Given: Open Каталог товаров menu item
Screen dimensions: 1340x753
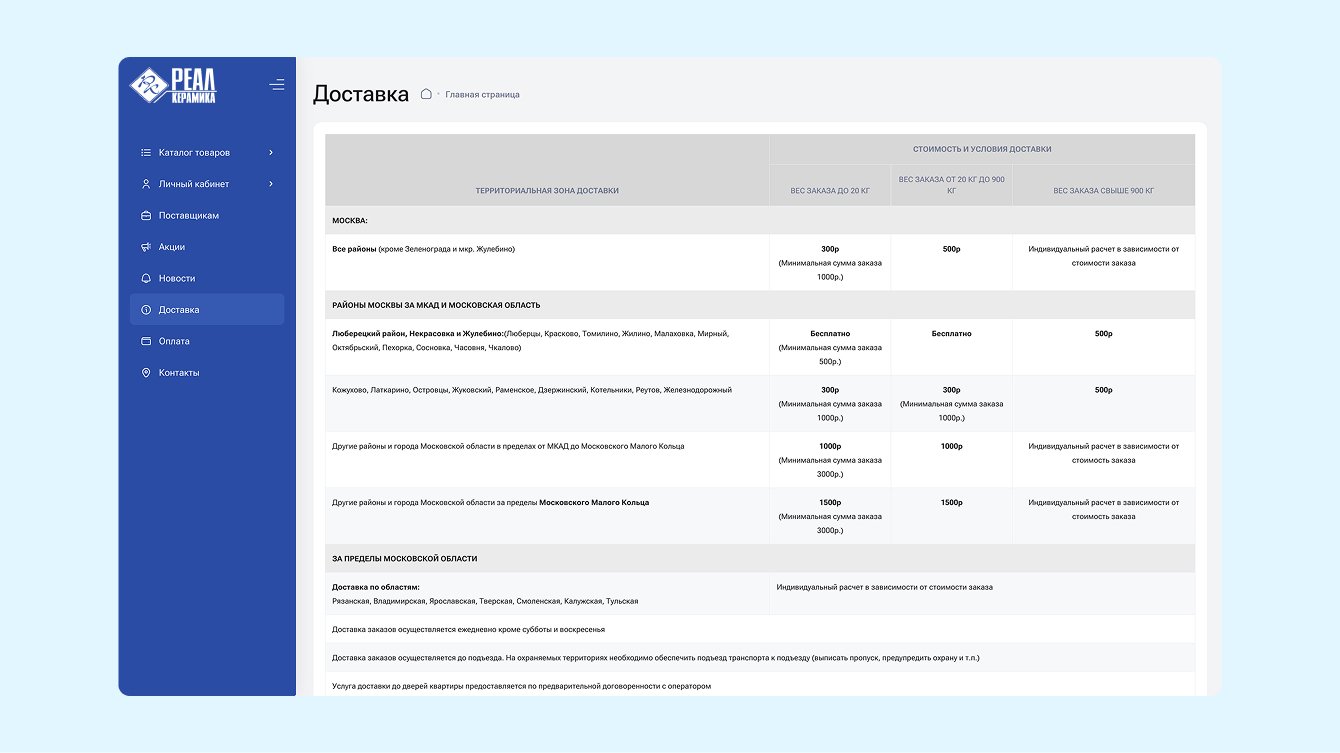Looking at the screenshot, I should (207, 153).
